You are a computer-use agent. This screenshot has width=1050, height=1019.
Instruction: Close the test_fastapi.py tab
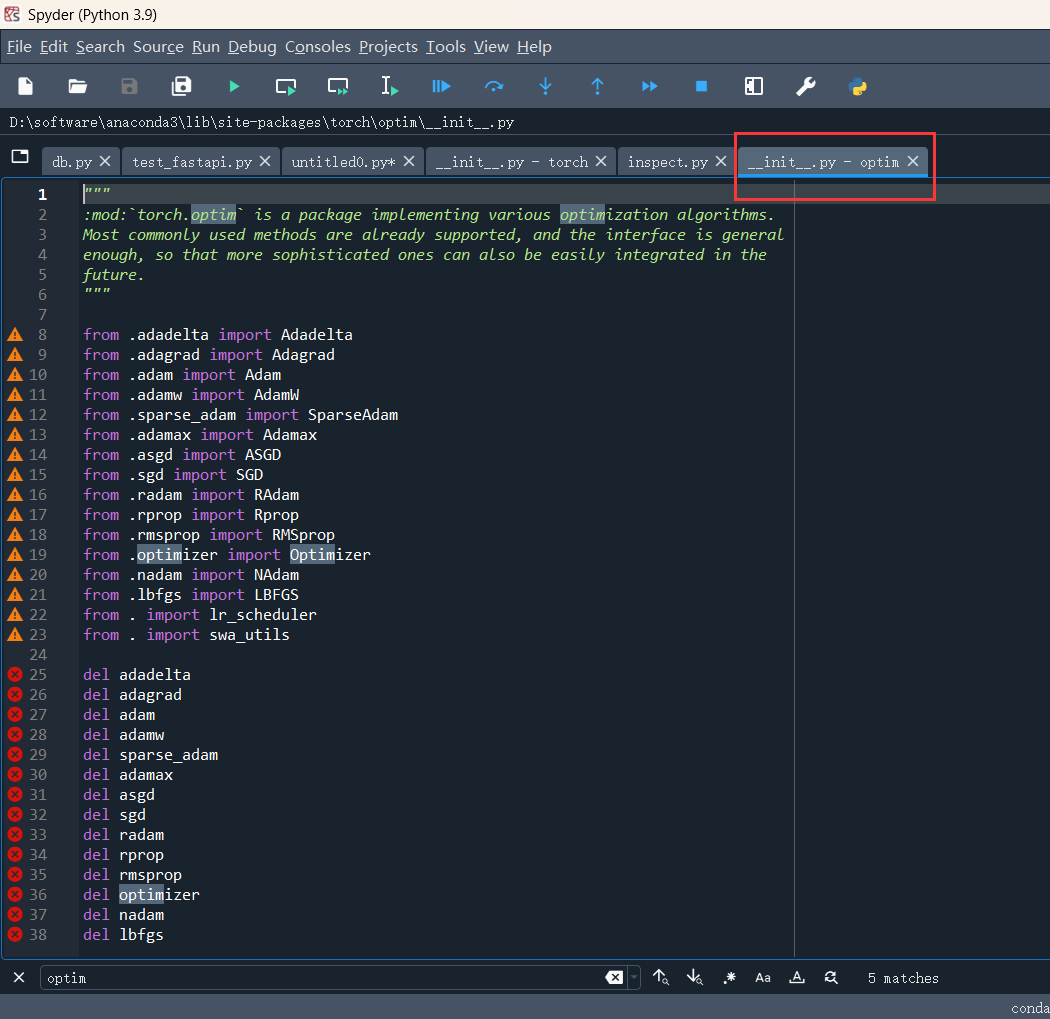(x=265, y=161)
